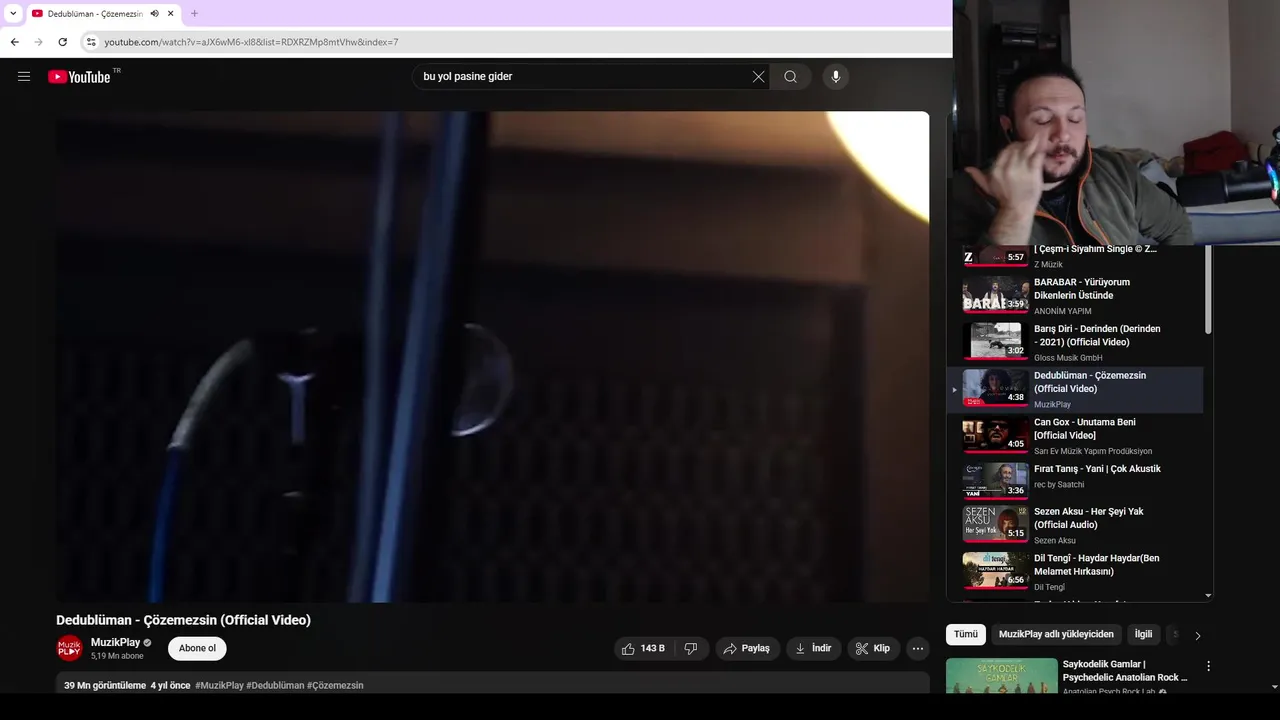Click the '39 Mn görüntüleme' view count text
The image size is (1280, 720).
[x=105, y=685]
